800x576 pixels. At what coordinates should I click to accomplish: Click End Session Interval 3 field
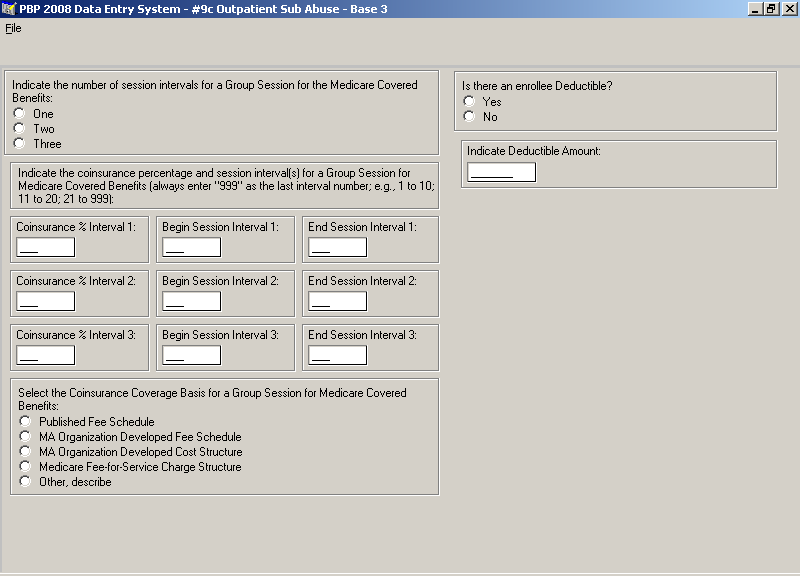[x=338, y=356]
